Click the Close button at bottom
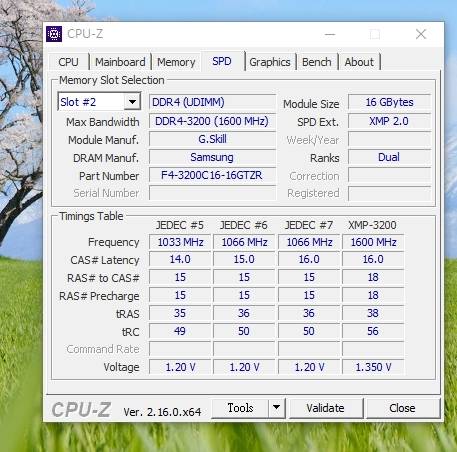The height and width of the screenshot is (452, 457). click(402, 408)
